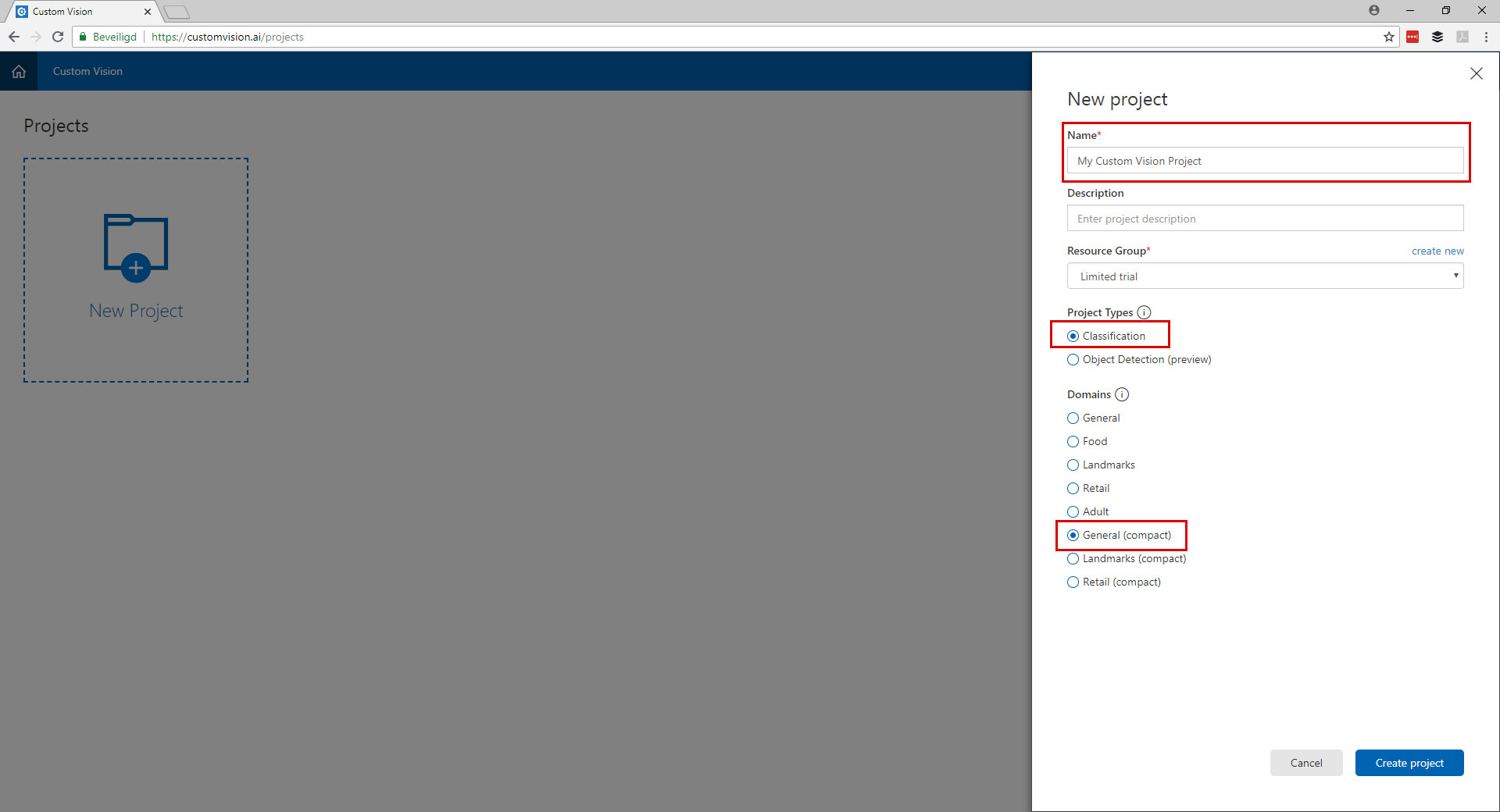Reload the page with refresh icon
1500x812 pixels.
click(58, 37)
